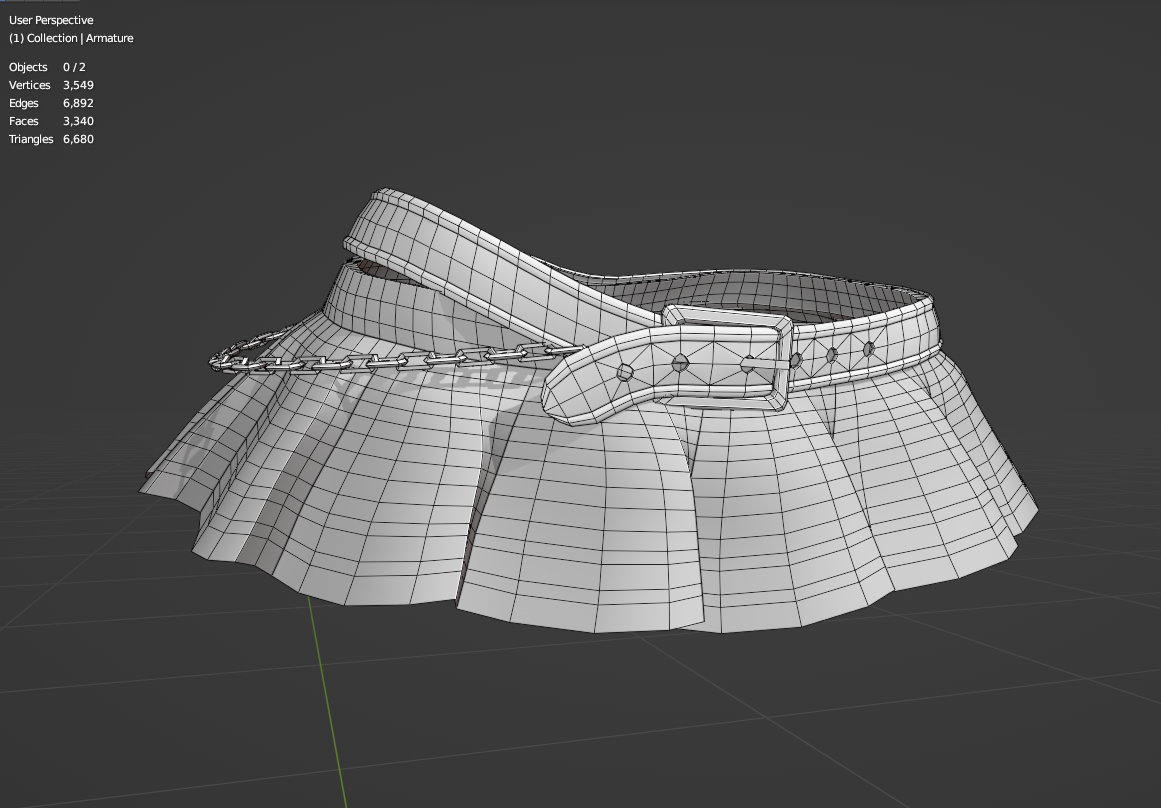Click the Vertices statistic showing 3,549
Screen dimensions: 1161x808
[x=50, y=85]
